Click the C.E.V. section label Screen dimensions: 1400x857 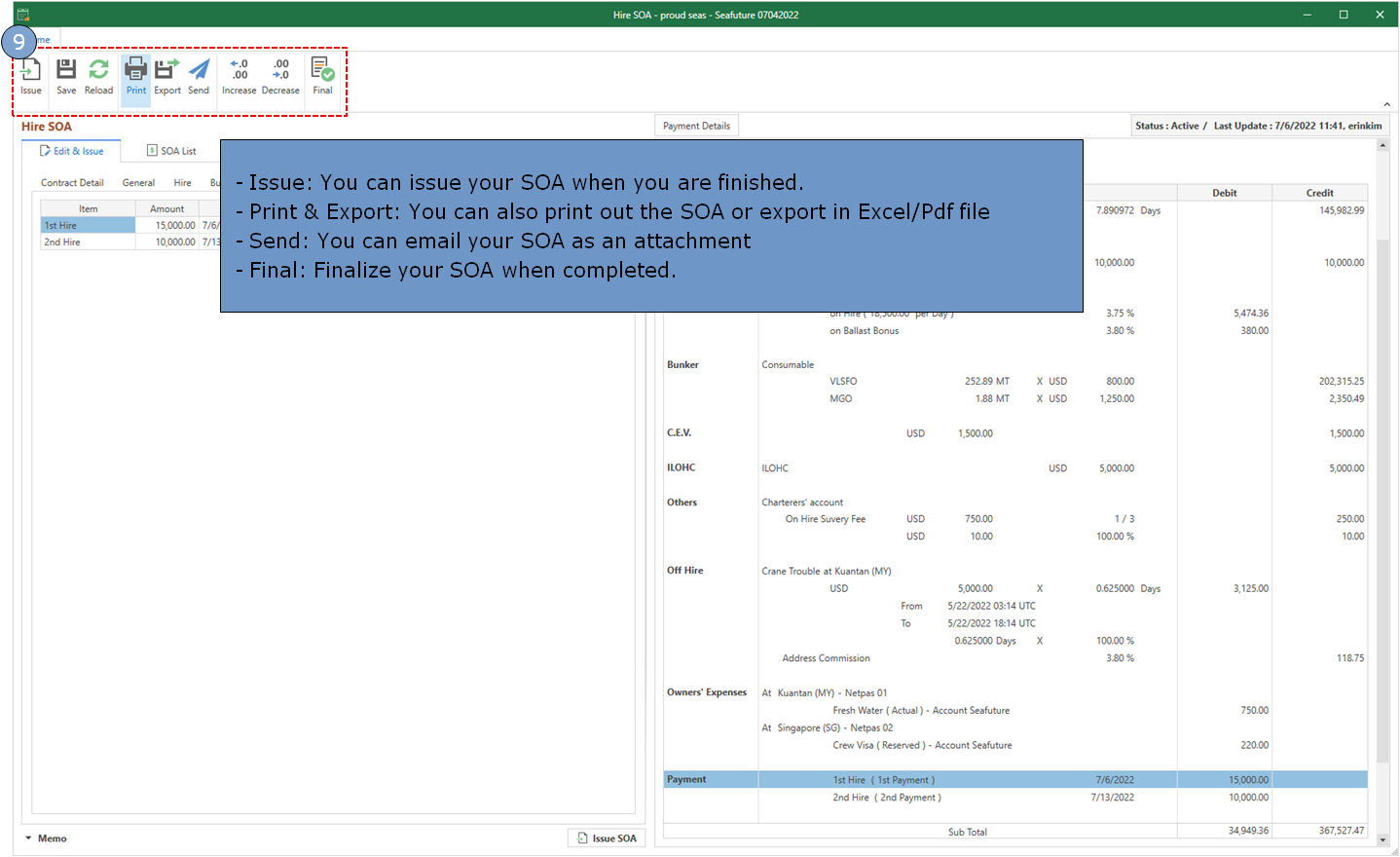[x=680, y=433]
